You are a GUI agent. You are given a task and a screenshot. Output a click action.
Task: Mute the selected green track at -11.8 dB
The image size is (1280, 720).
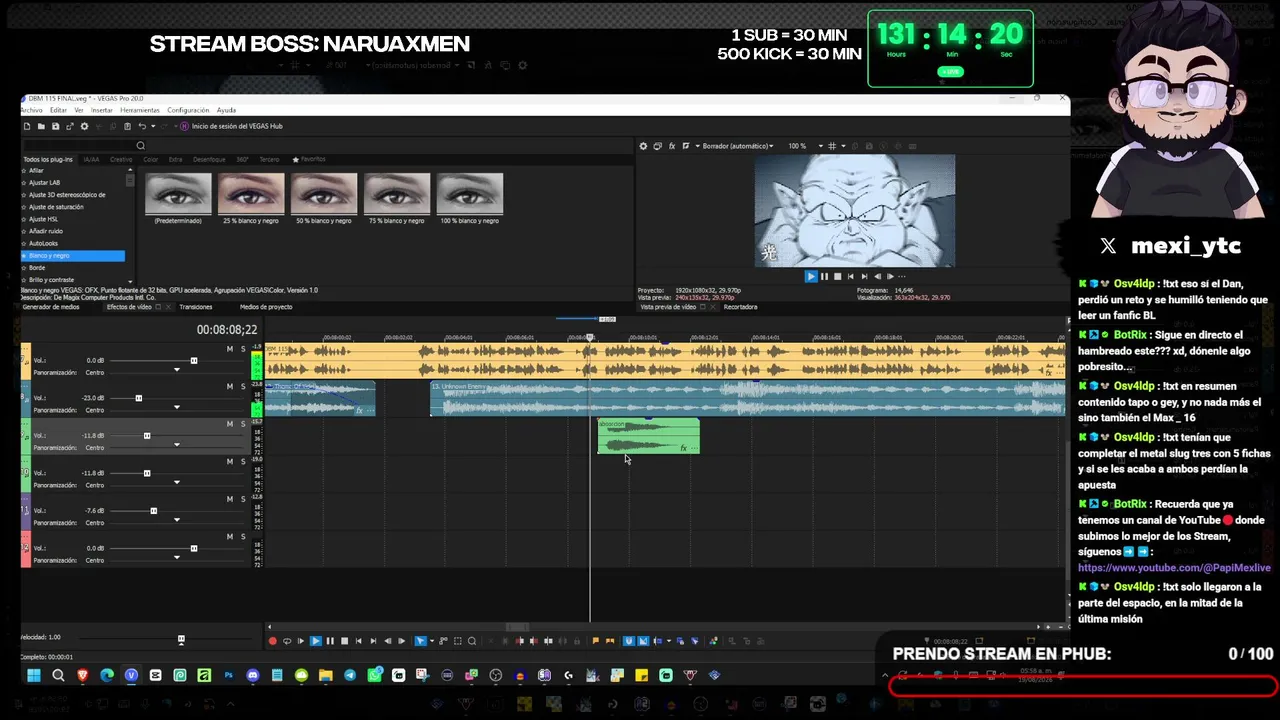pos(230,424)
